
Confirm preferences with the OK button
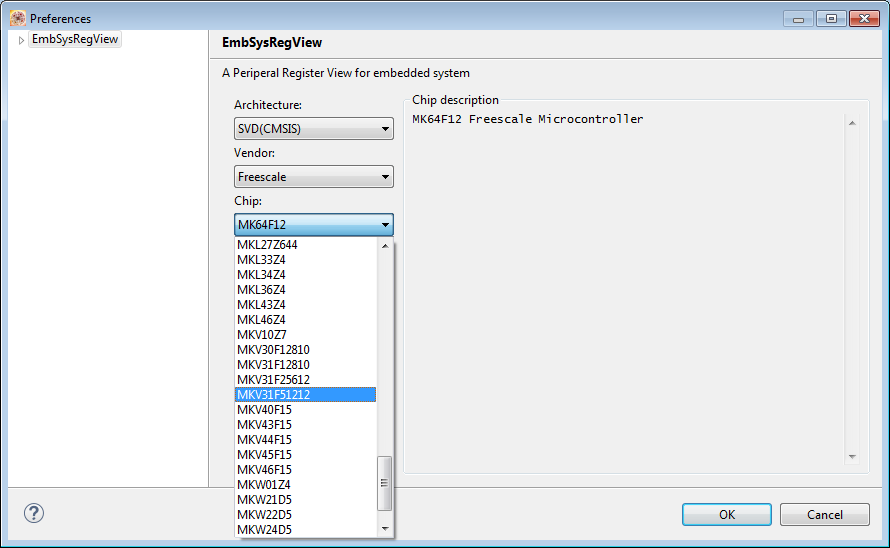727,514
